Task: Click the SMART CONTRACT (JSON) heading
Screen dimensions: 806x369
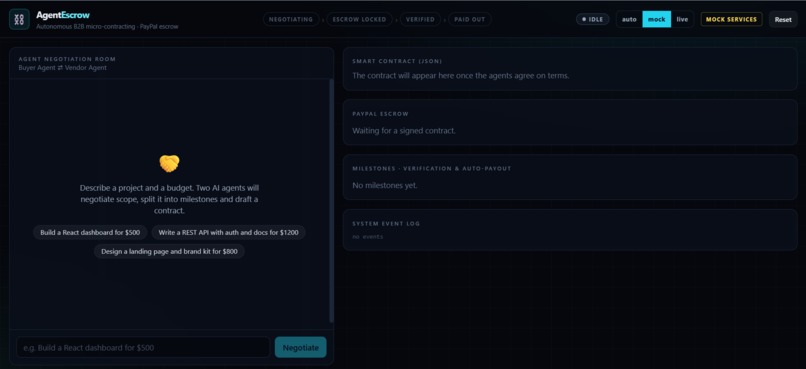Action: (397, 61)
